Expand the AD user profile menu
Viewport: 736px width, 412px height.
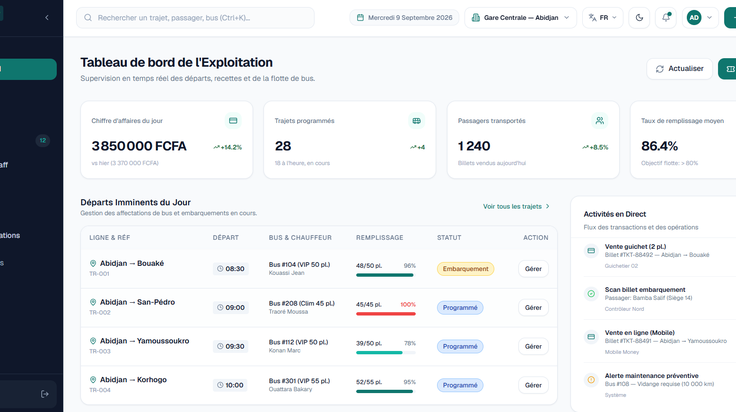pyautogui.click(x=699, y=18)
